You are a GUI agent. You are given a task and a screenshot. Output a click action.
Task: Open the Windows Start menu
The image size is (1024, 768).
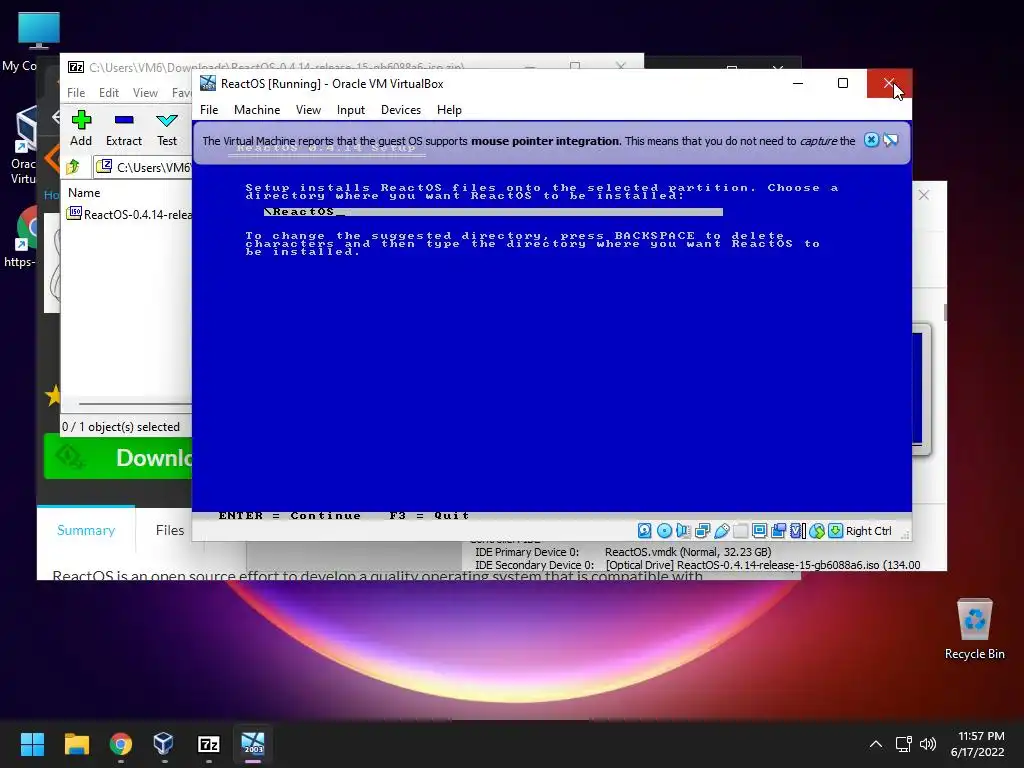32,744
